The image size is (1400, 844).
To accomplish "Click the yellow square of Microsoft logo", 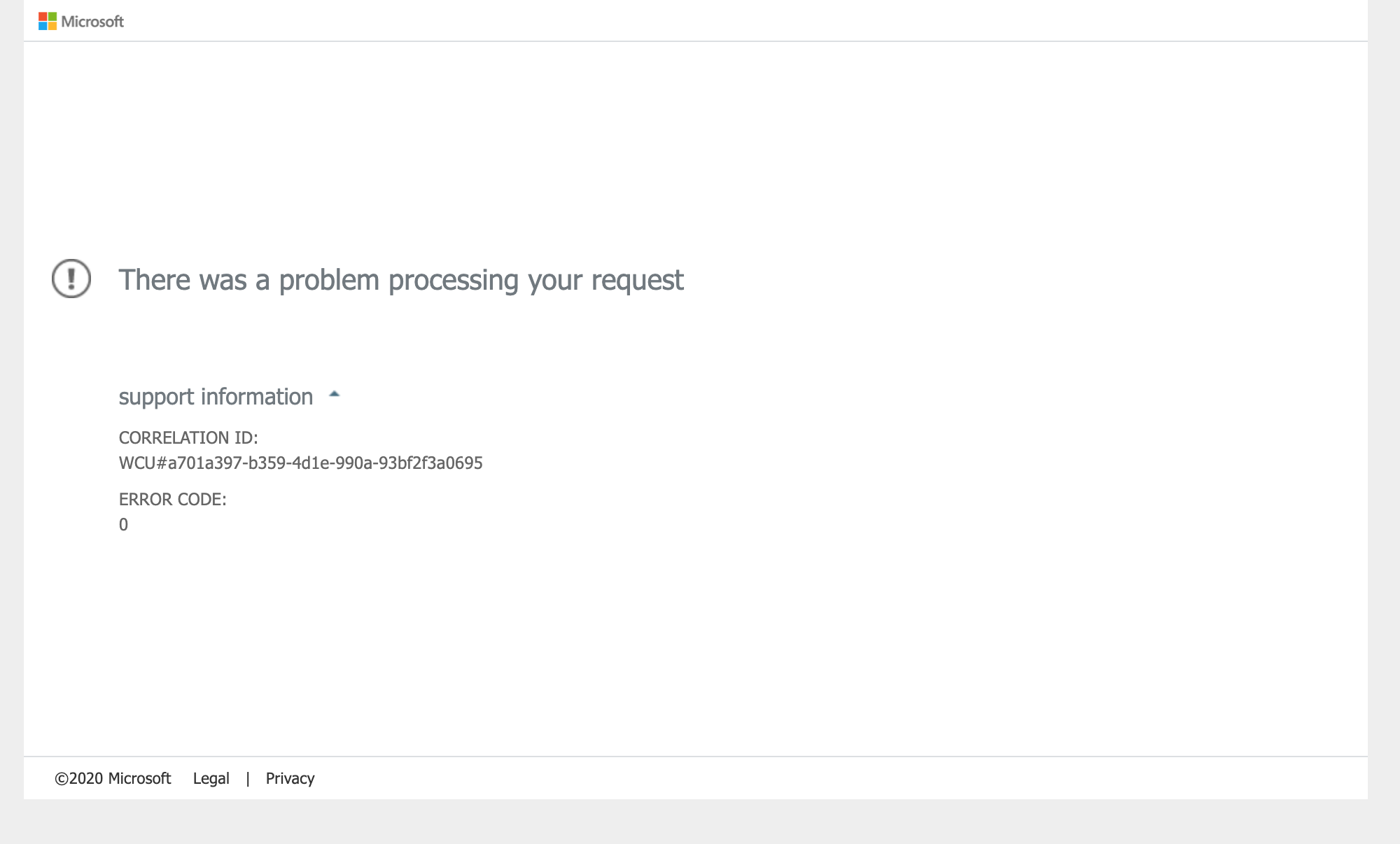I will 52,26.
